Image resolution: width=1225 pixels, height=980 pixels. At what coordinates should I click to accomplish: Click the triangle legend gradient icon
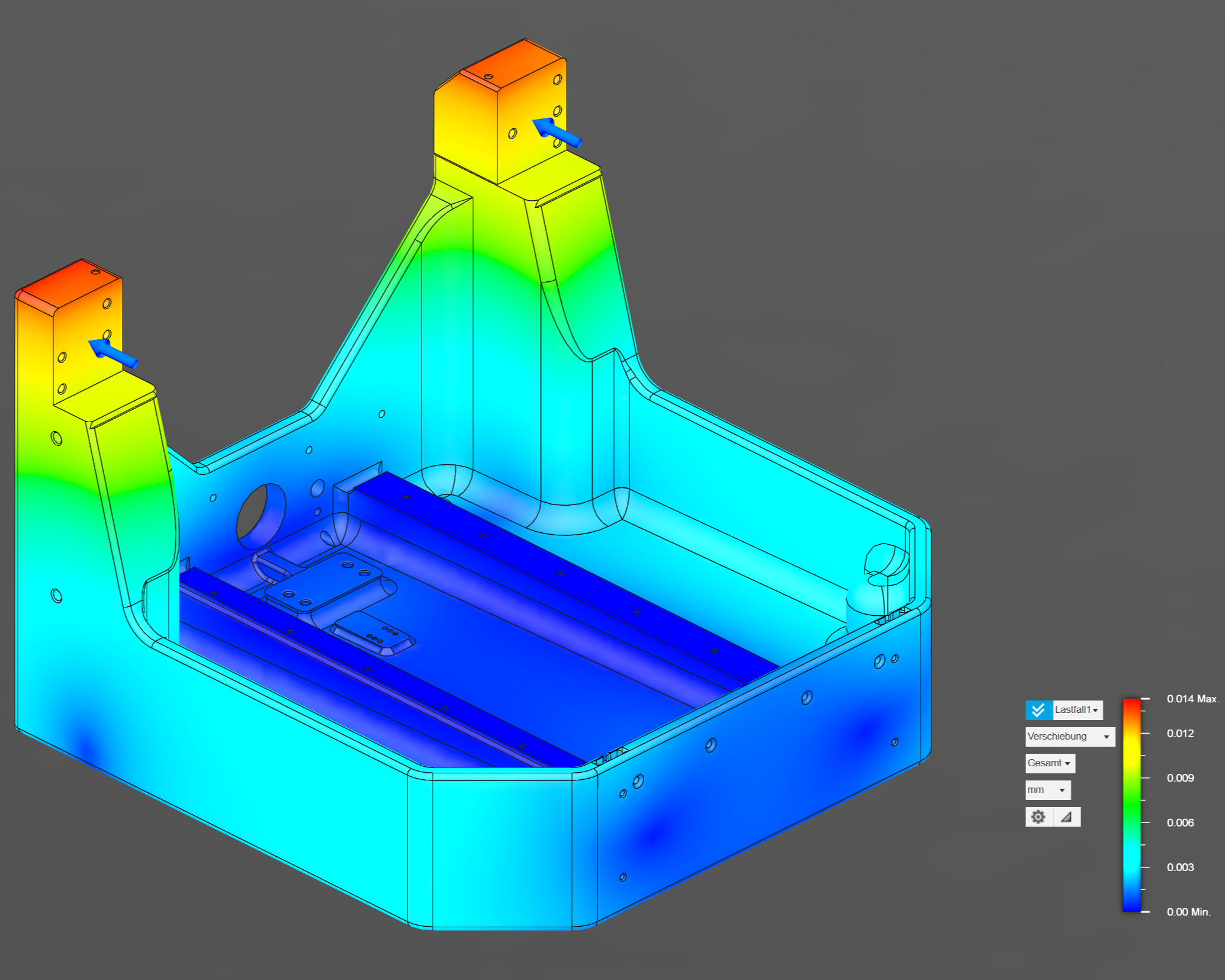(x=1066, y=817)
